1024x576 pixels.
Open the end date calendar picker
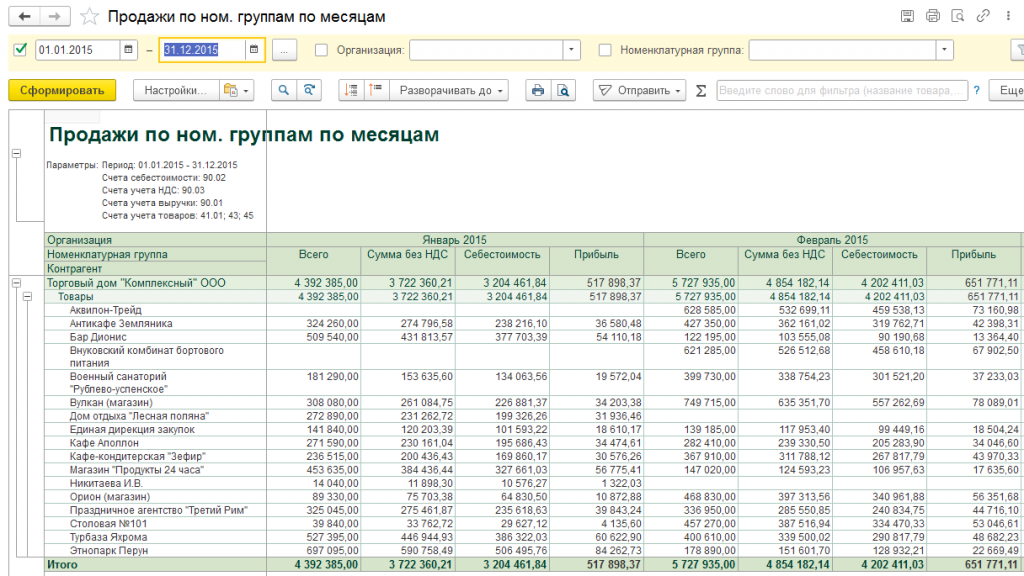point(253,50)
